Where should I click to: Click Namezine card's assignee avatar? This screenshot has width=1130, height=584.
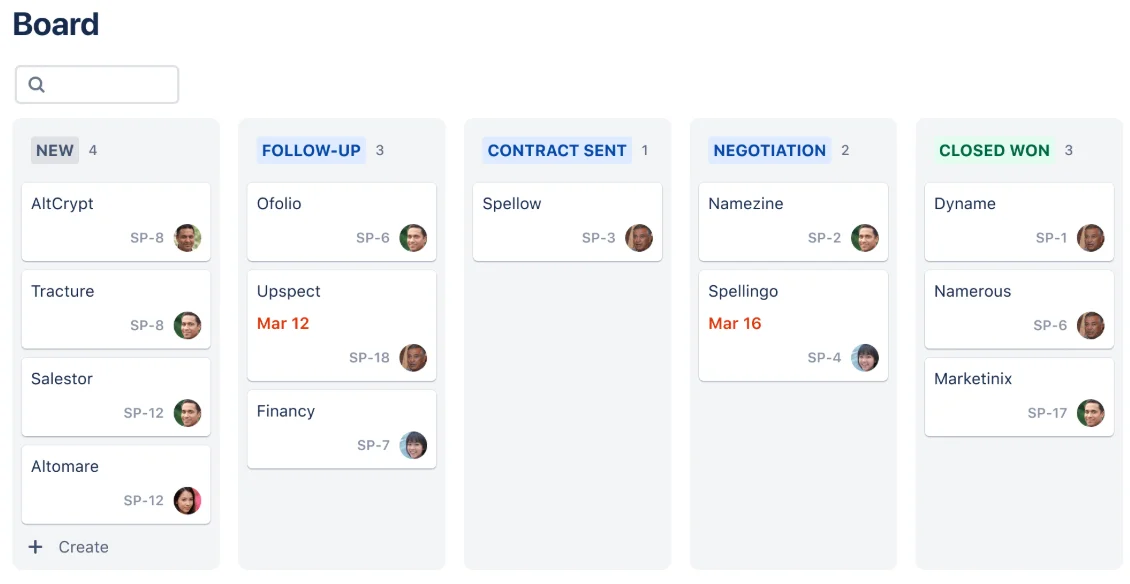(x=866, y=238)
